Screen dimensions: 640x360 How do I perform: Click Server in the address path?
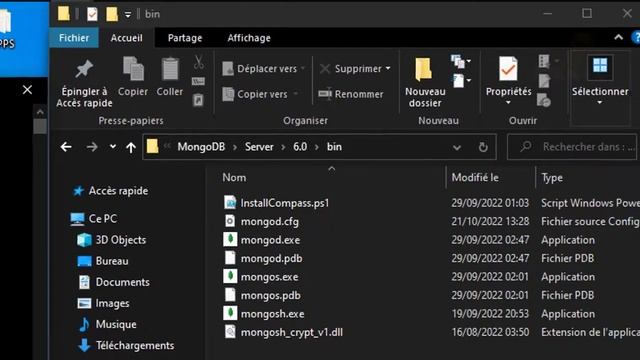259,147
